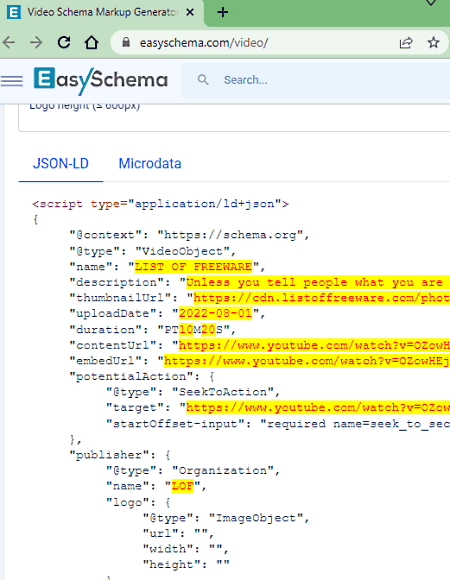Click the "potentialAction" key line
This screenshot has width=450, height=580.
pos(142,377)
